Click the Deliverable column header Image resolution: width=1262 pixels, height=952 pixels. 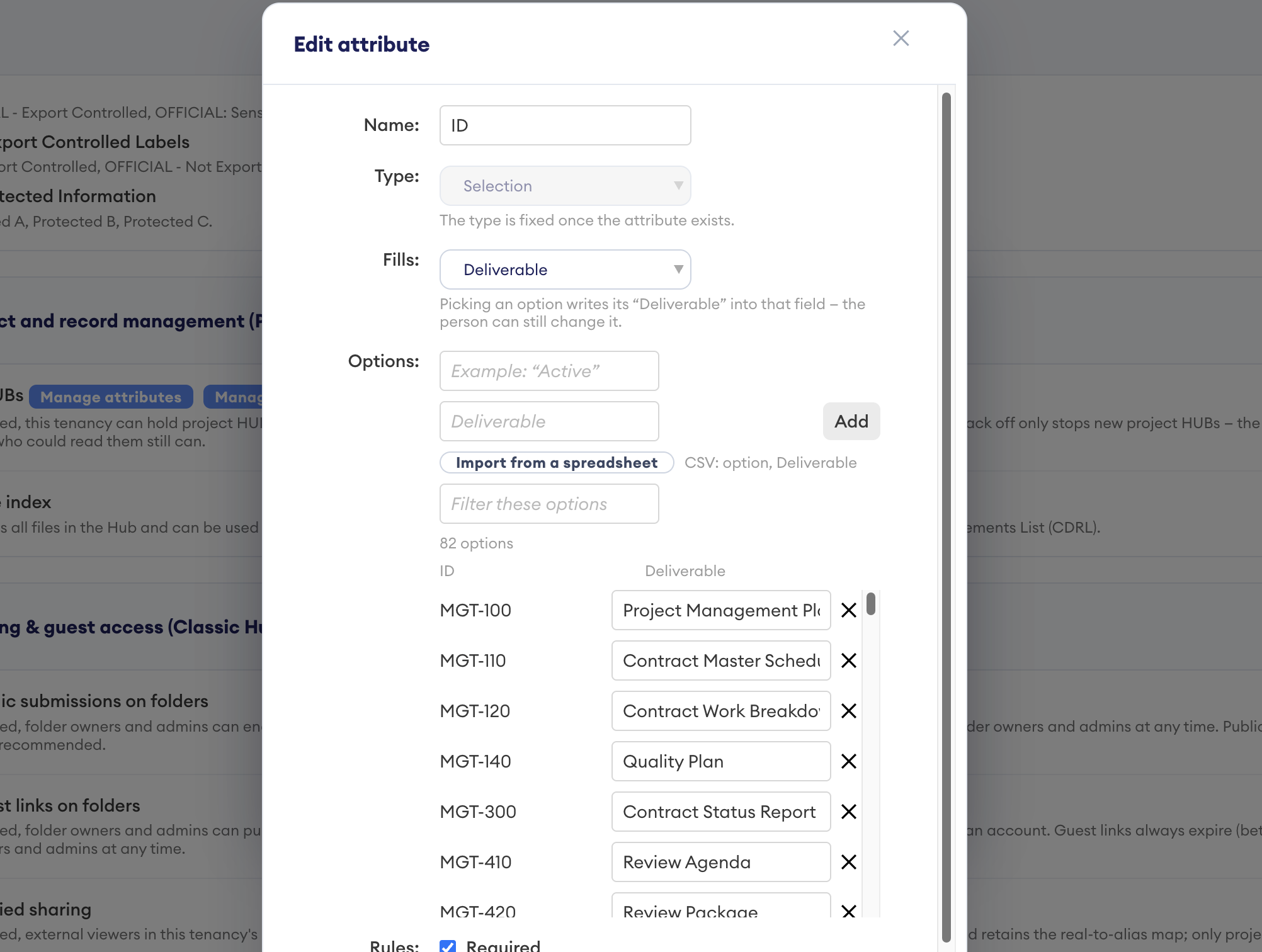tap(685, 571)
